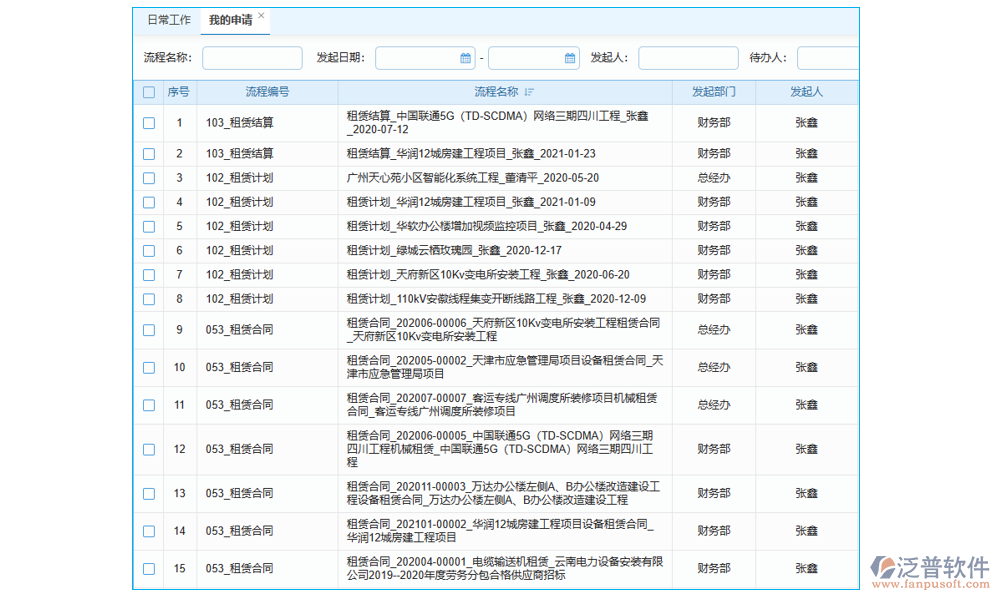Screen dimensions: 1000x600
Task: Open the end date calendar picker icon
Action: click(x=569, y=58)
